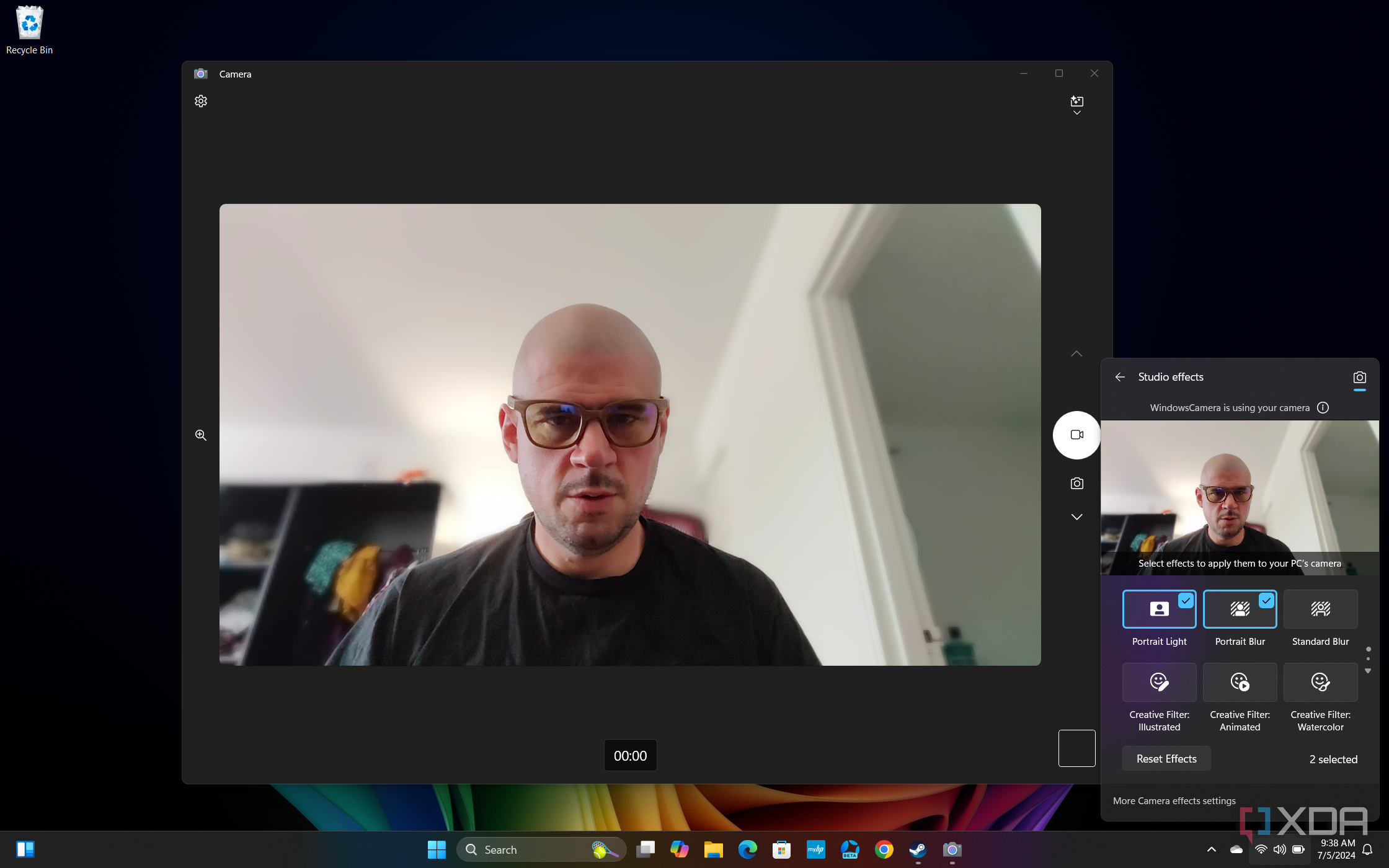
Task: Open the Windows Start menu
Action: 437,849
